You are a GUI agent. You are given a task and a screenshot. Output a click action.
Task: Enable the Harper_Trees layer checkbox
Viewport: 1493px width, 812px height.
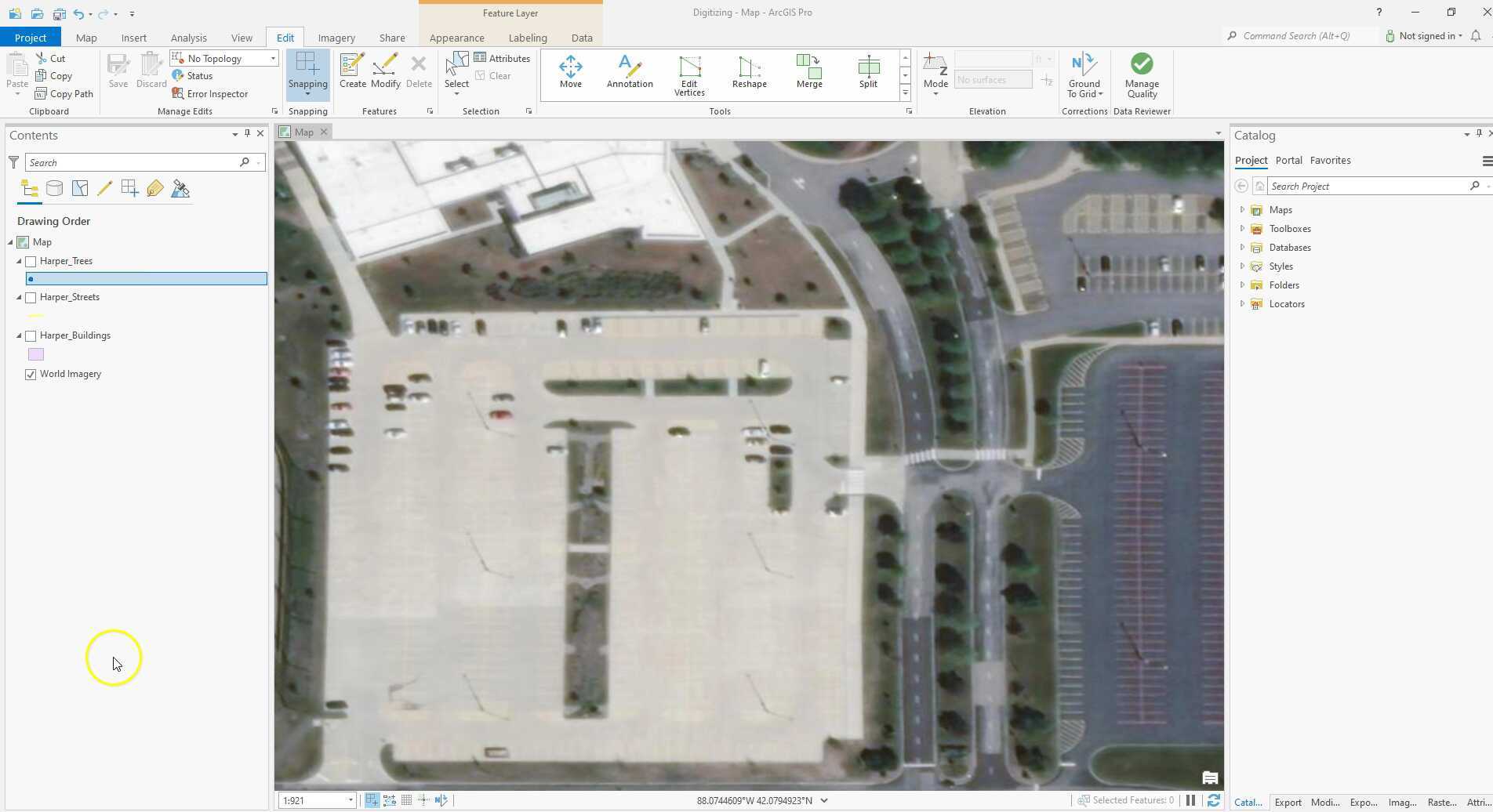click(31, 262)
